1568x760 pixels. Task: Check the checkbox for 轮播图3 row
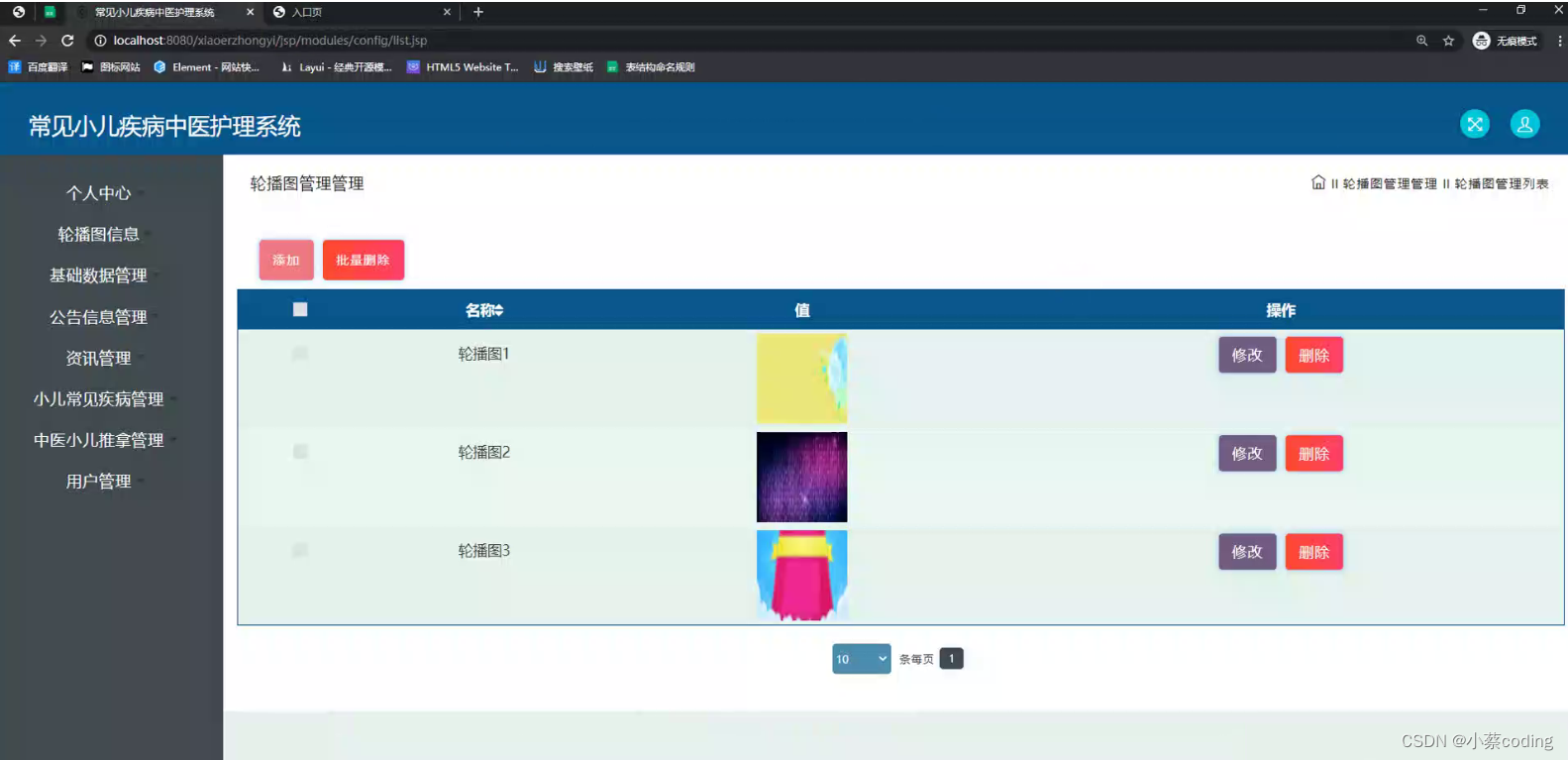point(300,549)
